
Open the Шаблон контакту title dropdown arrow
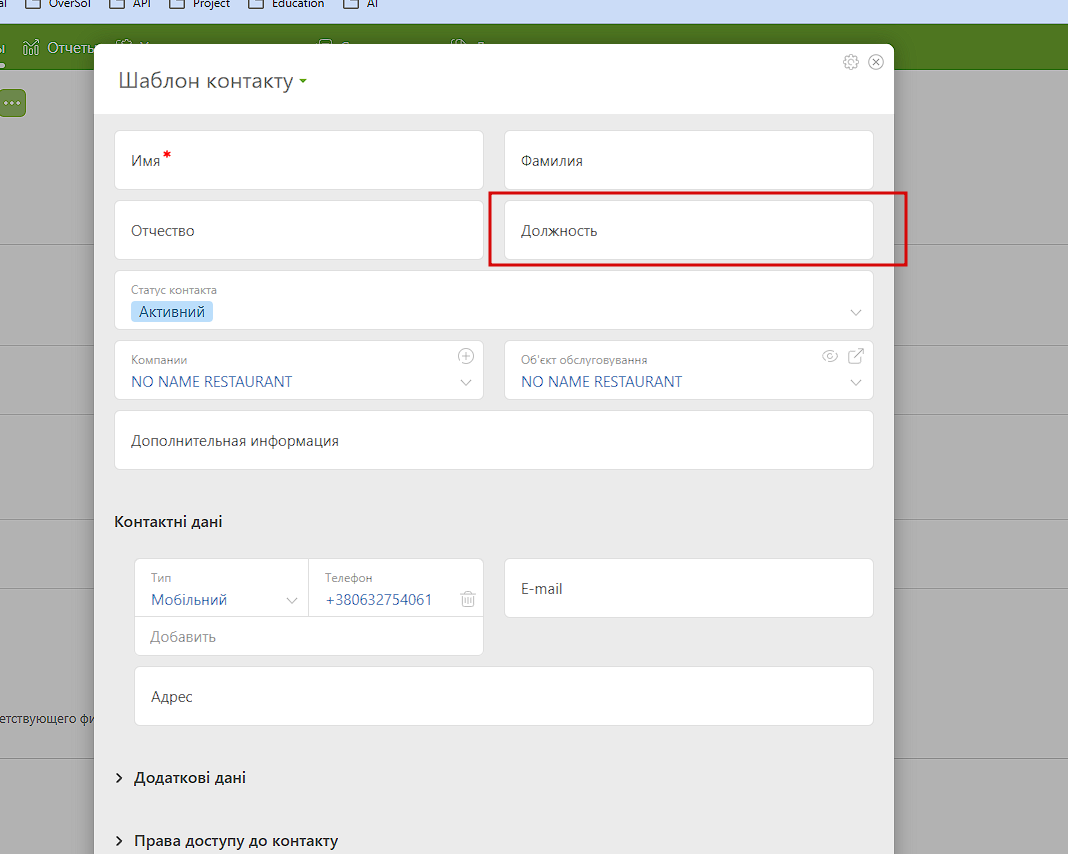click(x=303, y=81)
